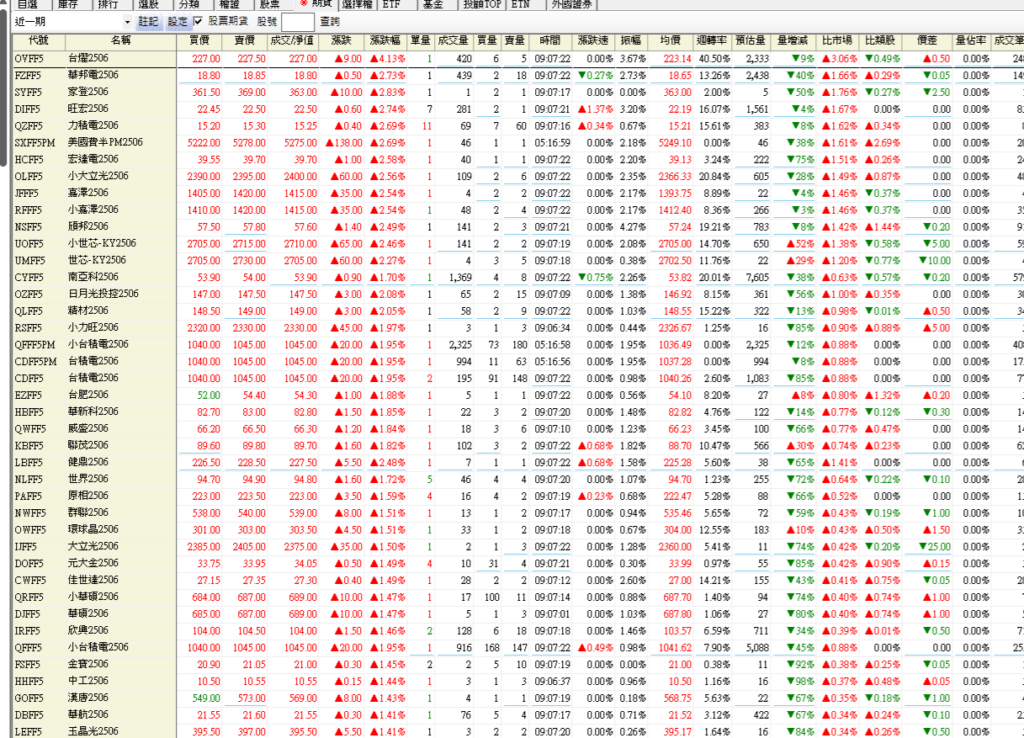
Task: Sort by the 量佔率 column header
Action: (x=971, y=40)
